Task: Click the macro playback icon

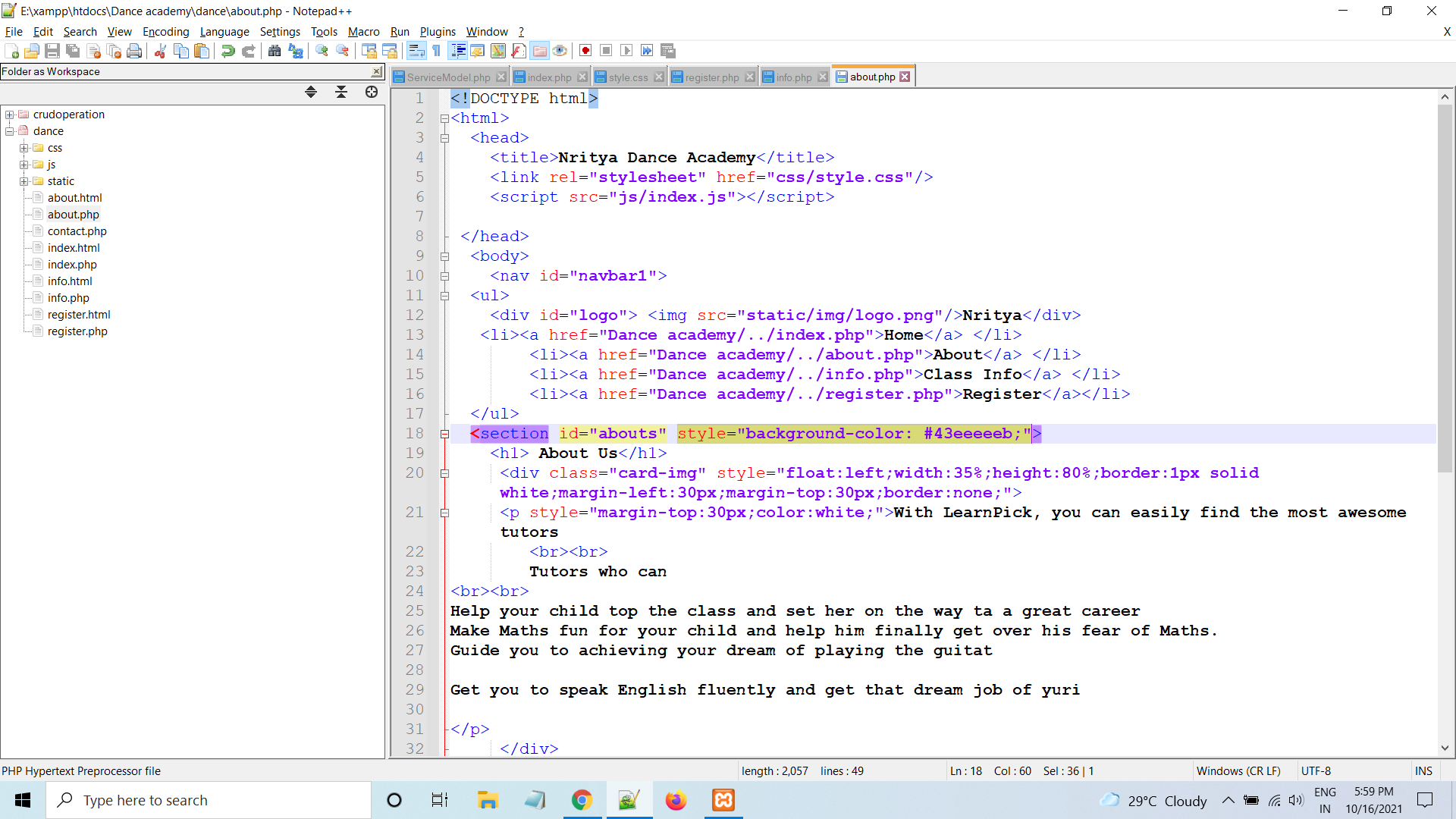Action: 626,51
